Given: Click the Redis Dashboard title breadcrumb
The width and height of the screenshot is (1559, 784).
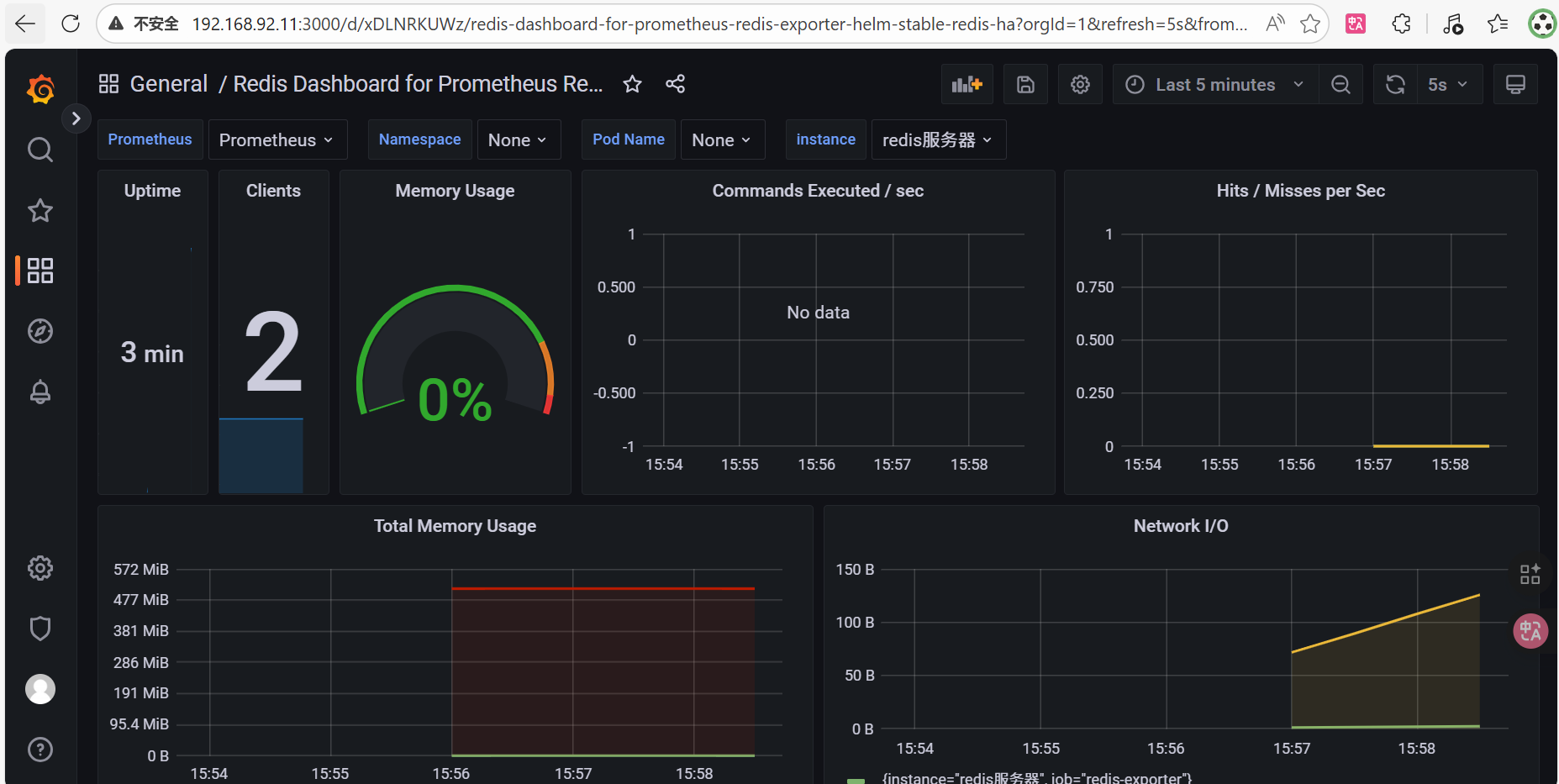Looking at the screenshot, I should (418, 84).
